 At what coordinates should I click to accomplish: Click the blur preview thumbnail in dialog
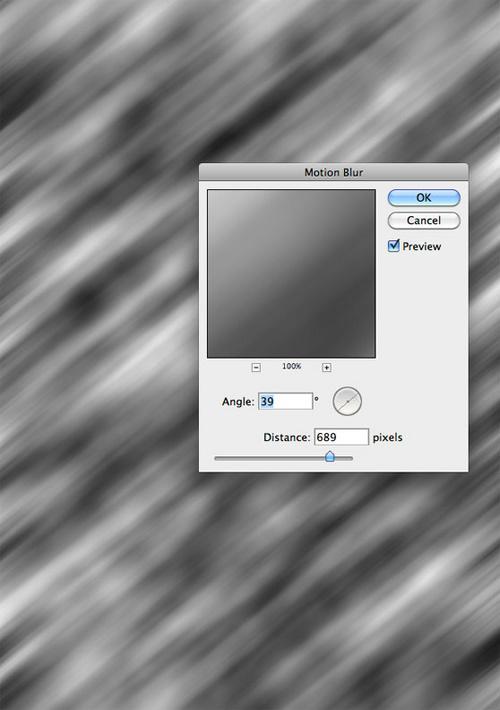[x=291, y=273]
